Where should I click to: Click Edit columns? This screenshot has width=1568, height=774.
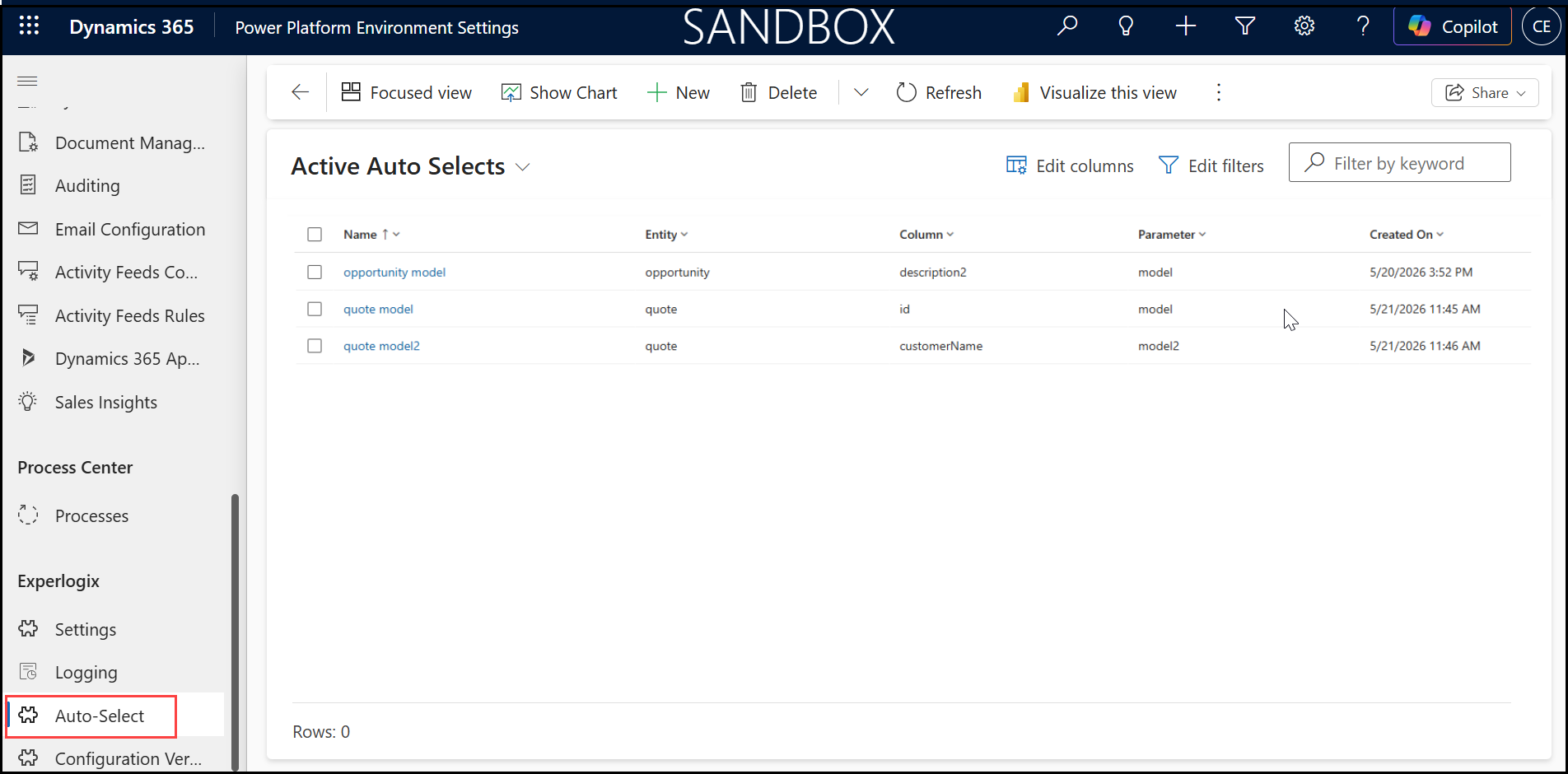tap(1070, 166)
